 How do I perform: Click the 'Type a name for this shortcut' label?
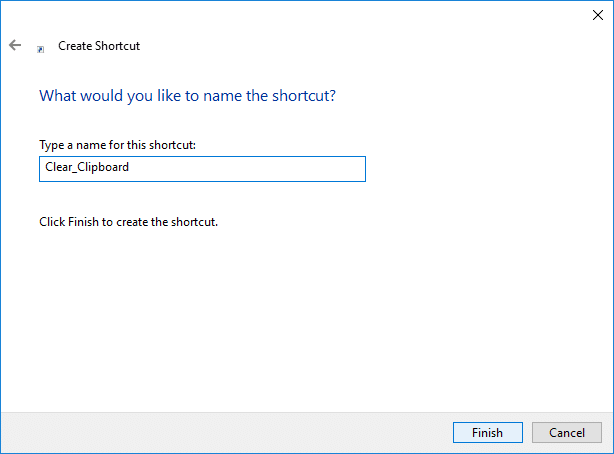coord(116,145)
